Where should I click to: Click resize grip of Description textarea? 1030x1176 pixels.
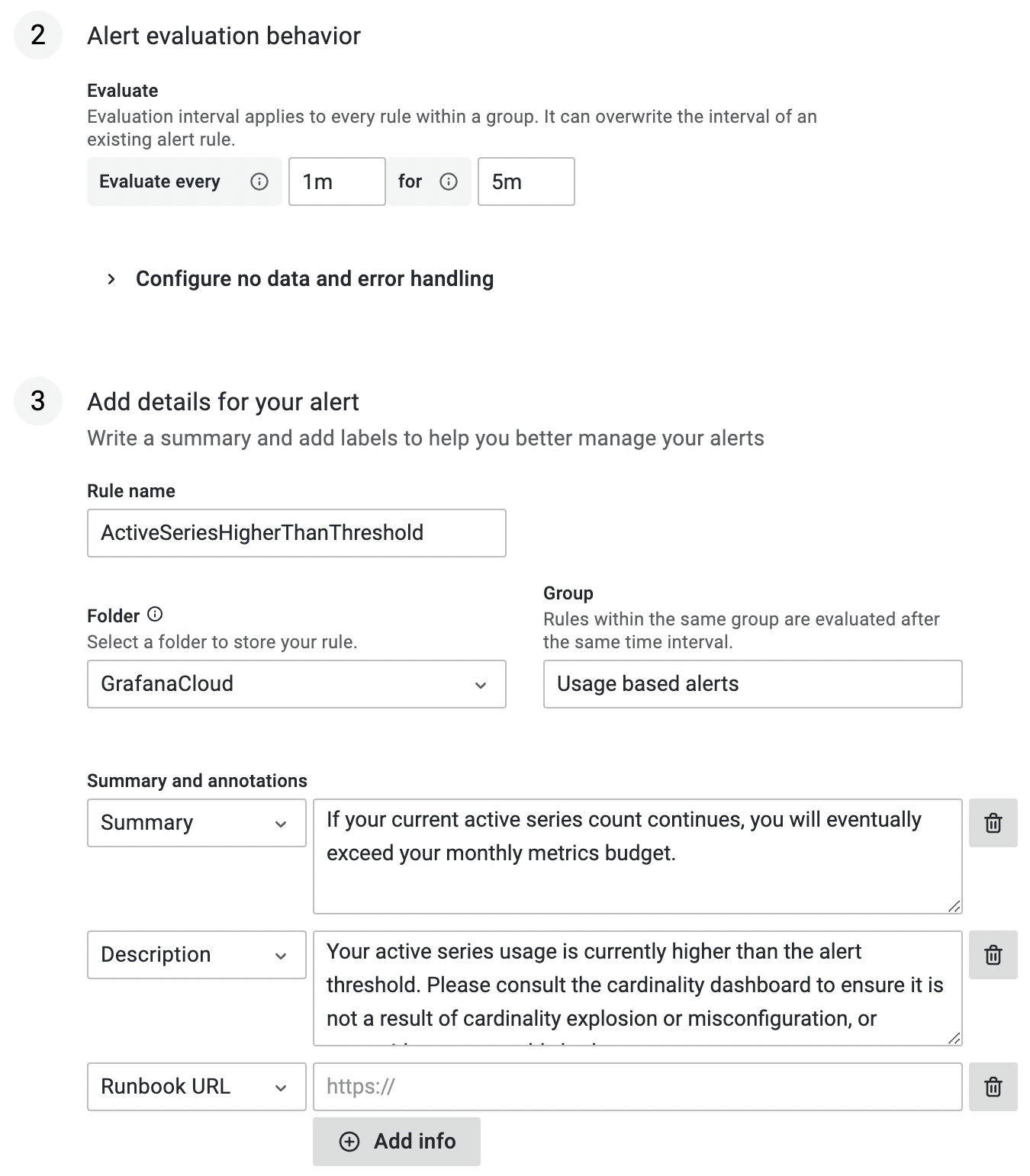[x=954, y=1038]
